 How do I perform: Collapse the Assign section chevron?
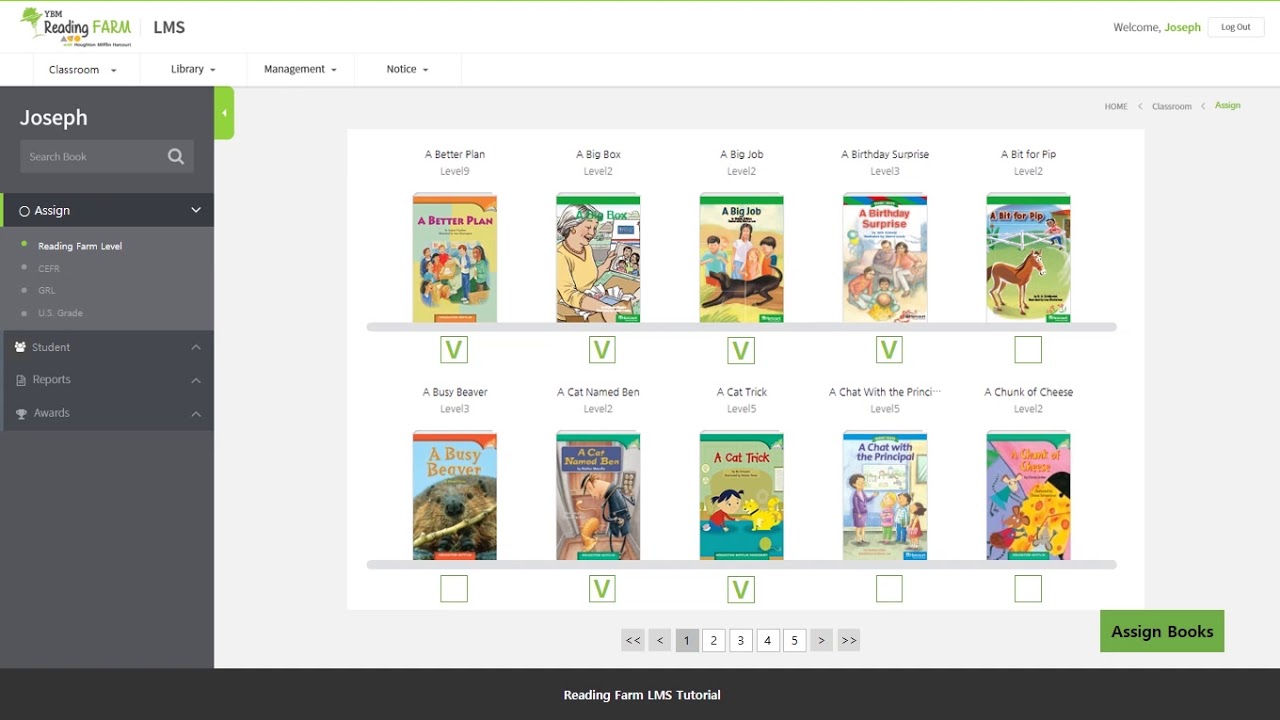pyautogui.click(x=196, y=210)
